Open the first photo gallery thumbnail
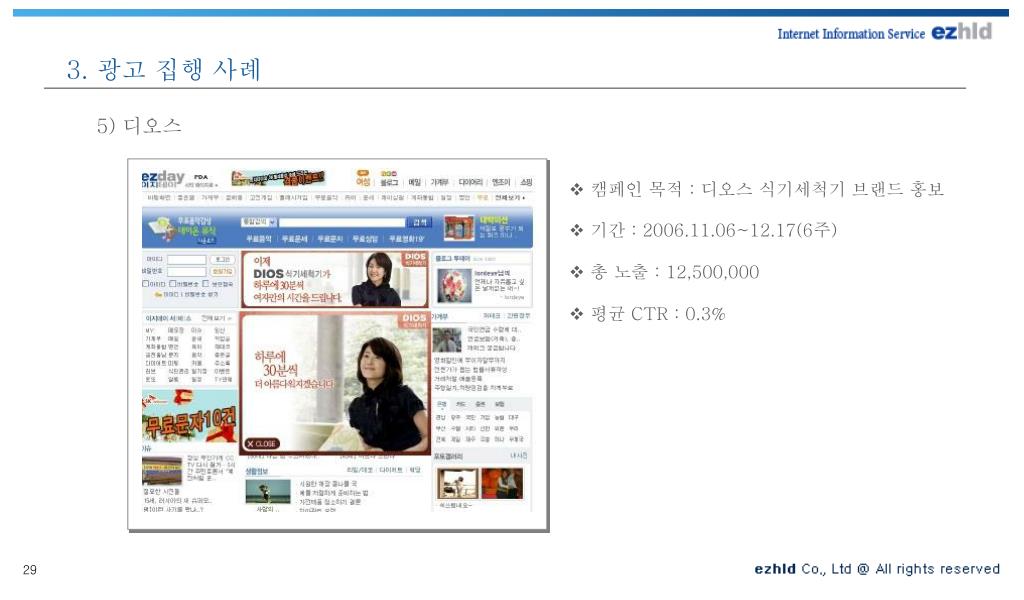 click(456, 483)
